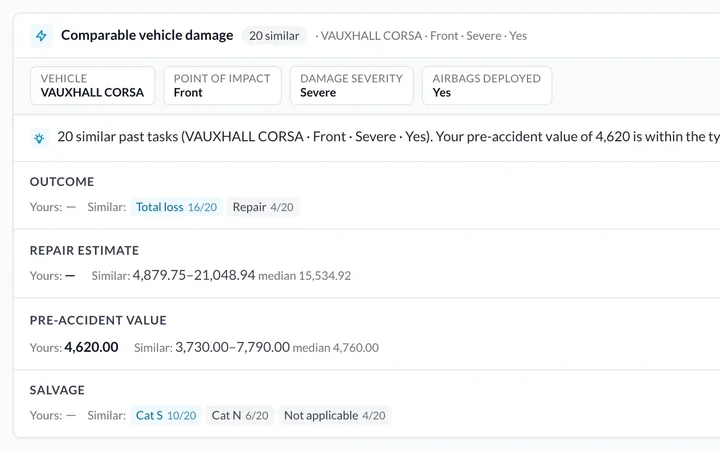Click the 'Cat S 10/20' salvage tag
Screen dimensions: 720x450
pos(166,416)
